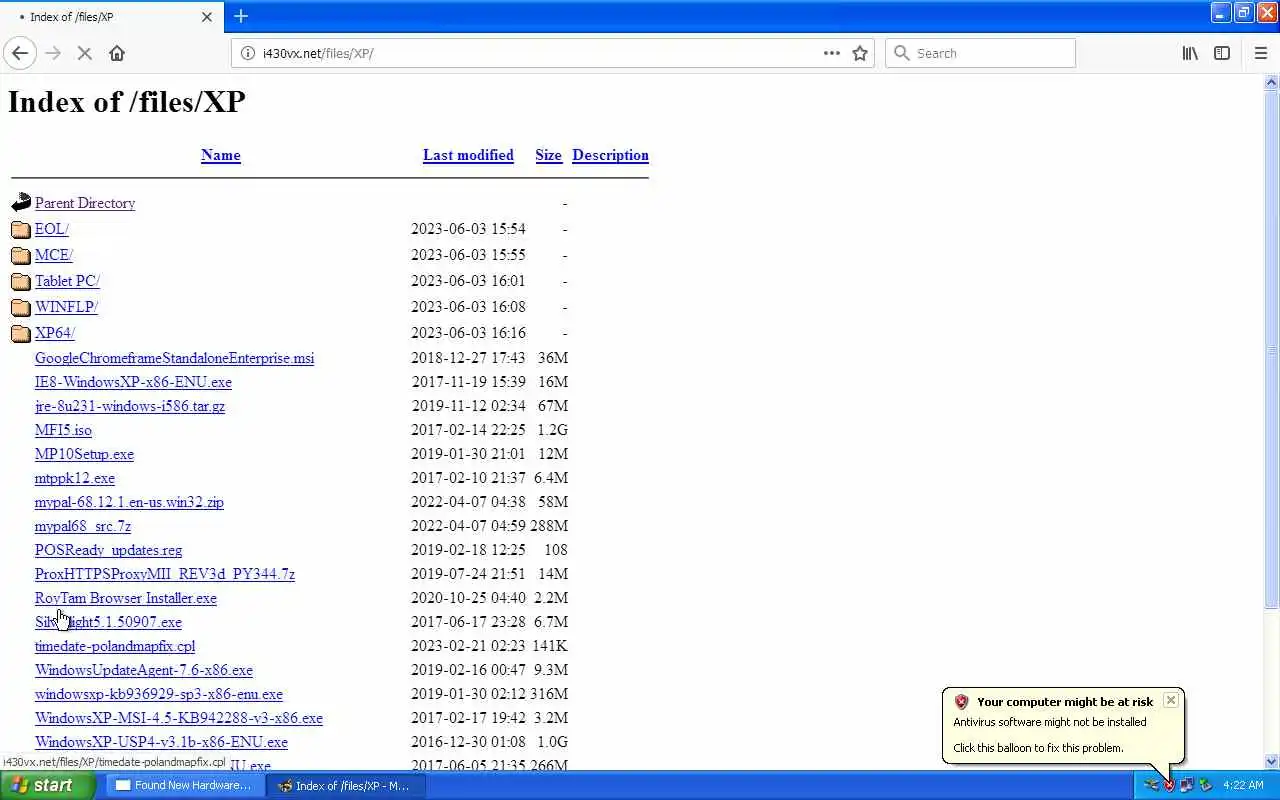Viewport: 1280px width, 800px height.
Task: Open the MCE/ directory link
Action: coord(53,255)
